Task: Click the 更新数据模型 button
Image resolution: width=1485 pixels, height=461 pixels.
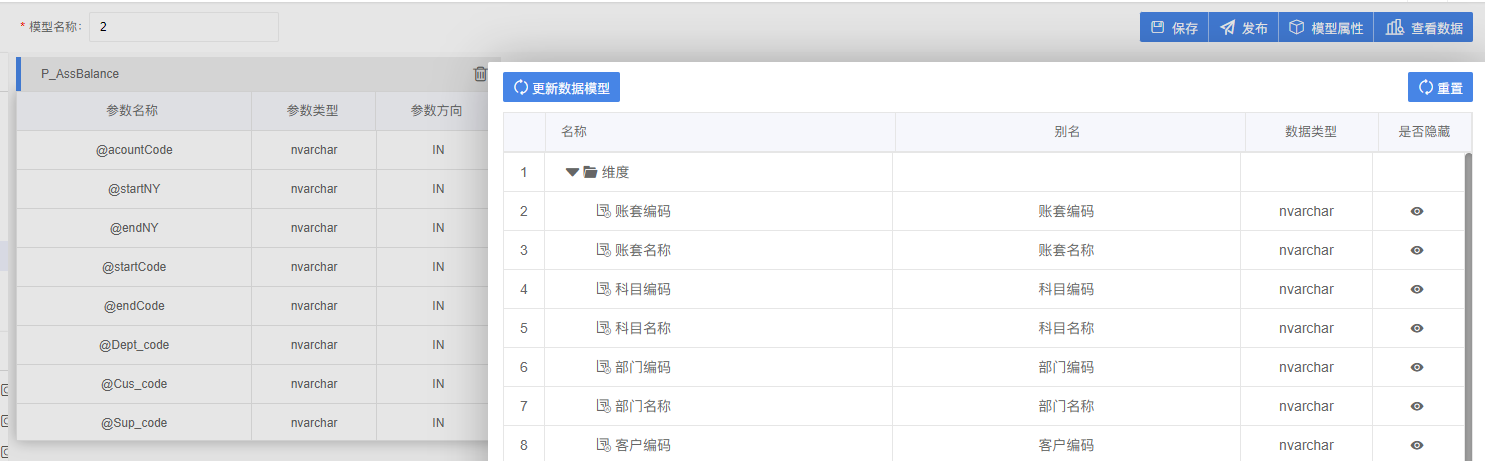Action: pos(561,87)
